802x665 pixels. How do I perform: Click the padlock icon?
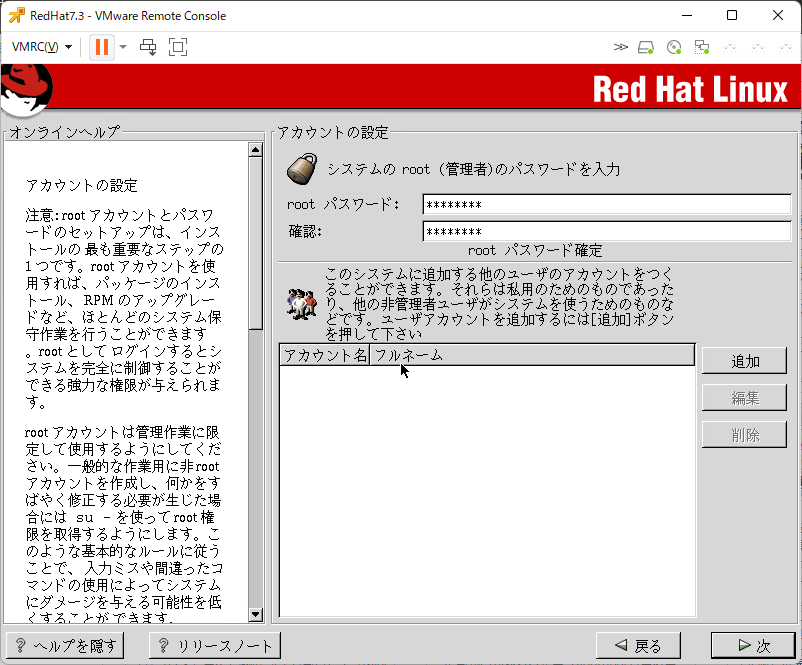point(302,169)
